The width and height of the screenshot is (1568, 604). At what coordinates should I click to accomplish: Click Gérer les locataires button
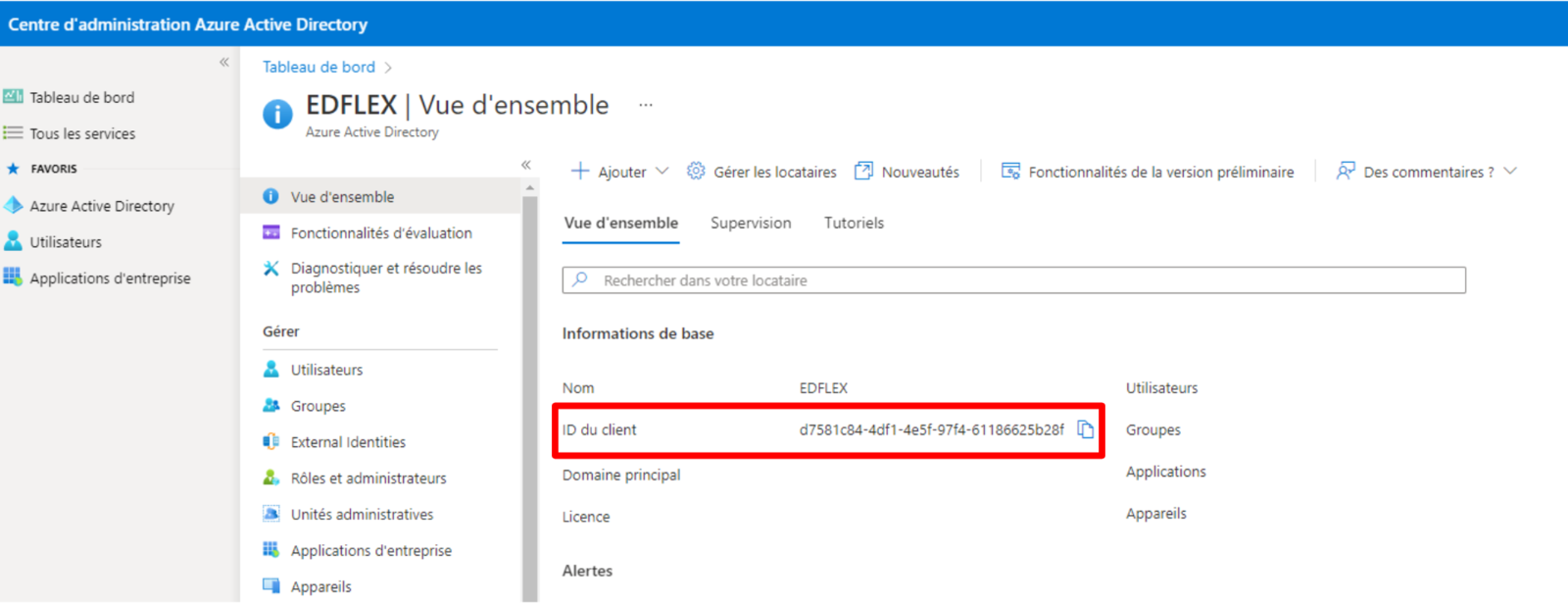coord(761,172)
